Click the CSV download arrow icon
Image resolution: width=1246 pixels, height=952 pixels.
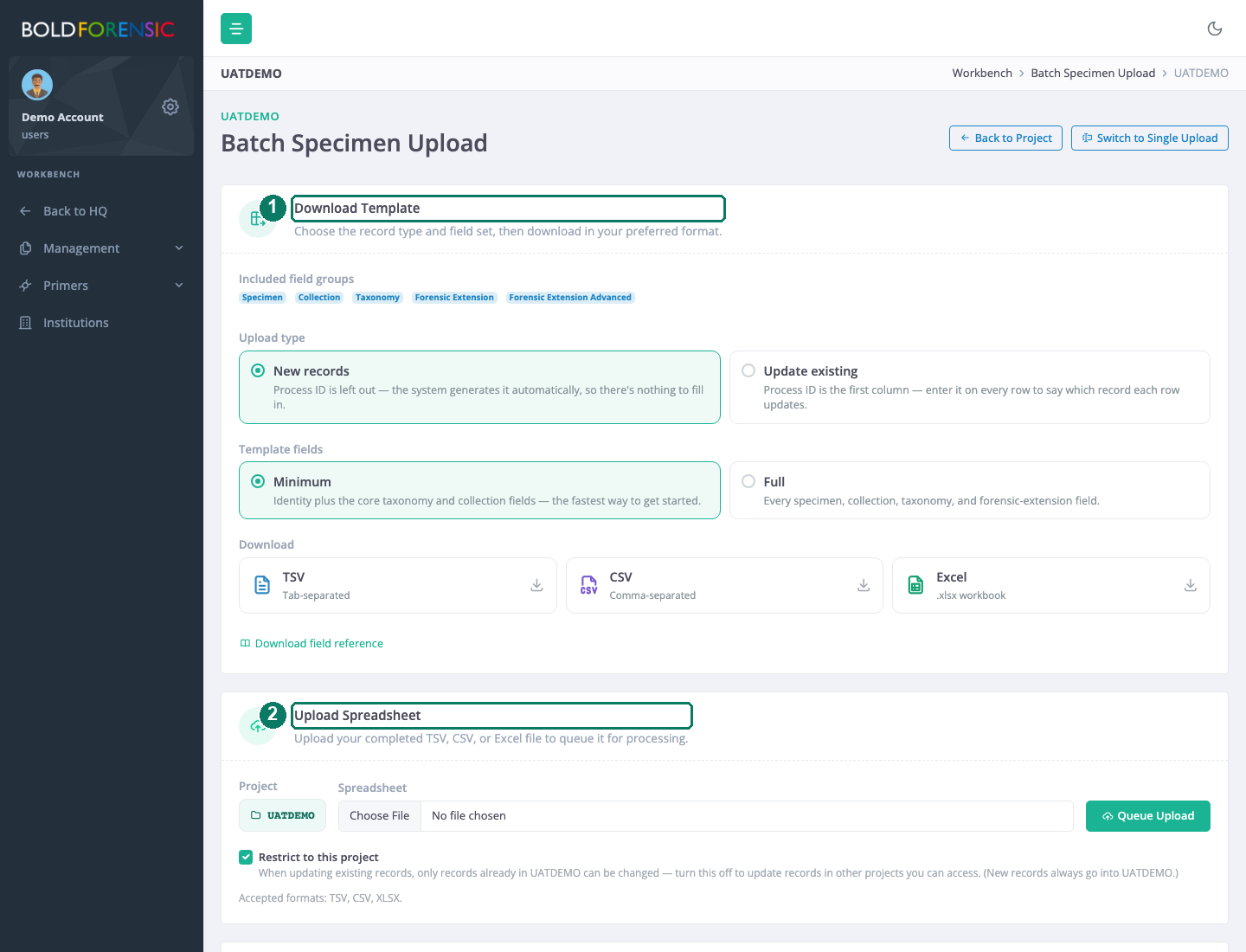tap(864, 585)
